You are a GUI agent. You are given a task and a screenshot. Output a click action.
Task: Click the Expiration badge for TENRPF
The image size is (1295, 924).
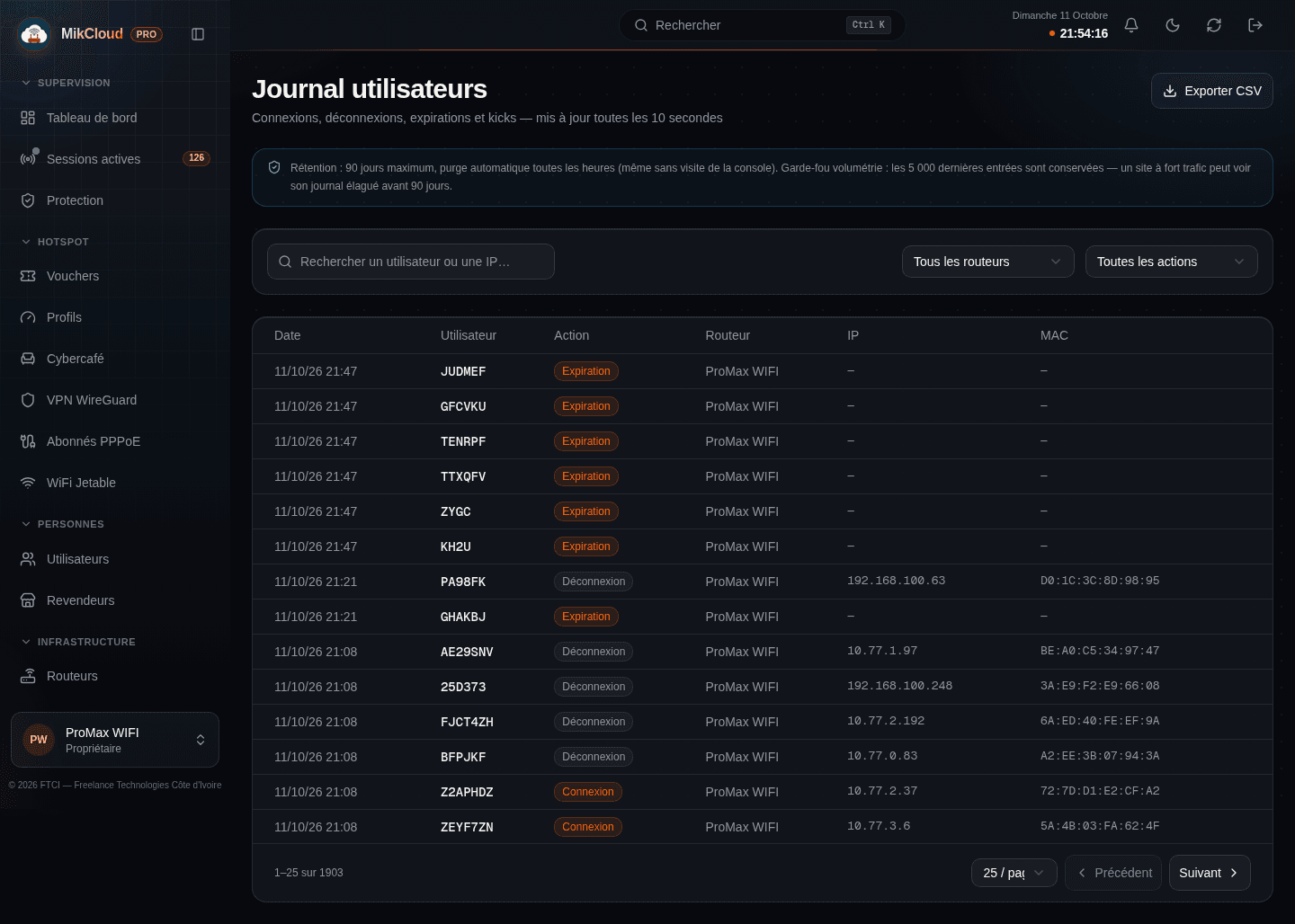(586, 441)
